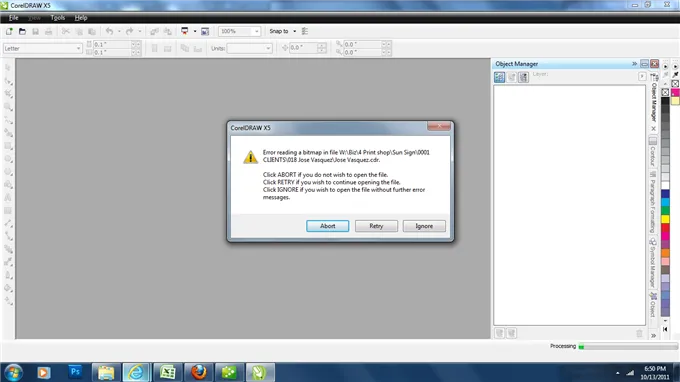Click the Import icon in toolbar

tap(154, 31)
